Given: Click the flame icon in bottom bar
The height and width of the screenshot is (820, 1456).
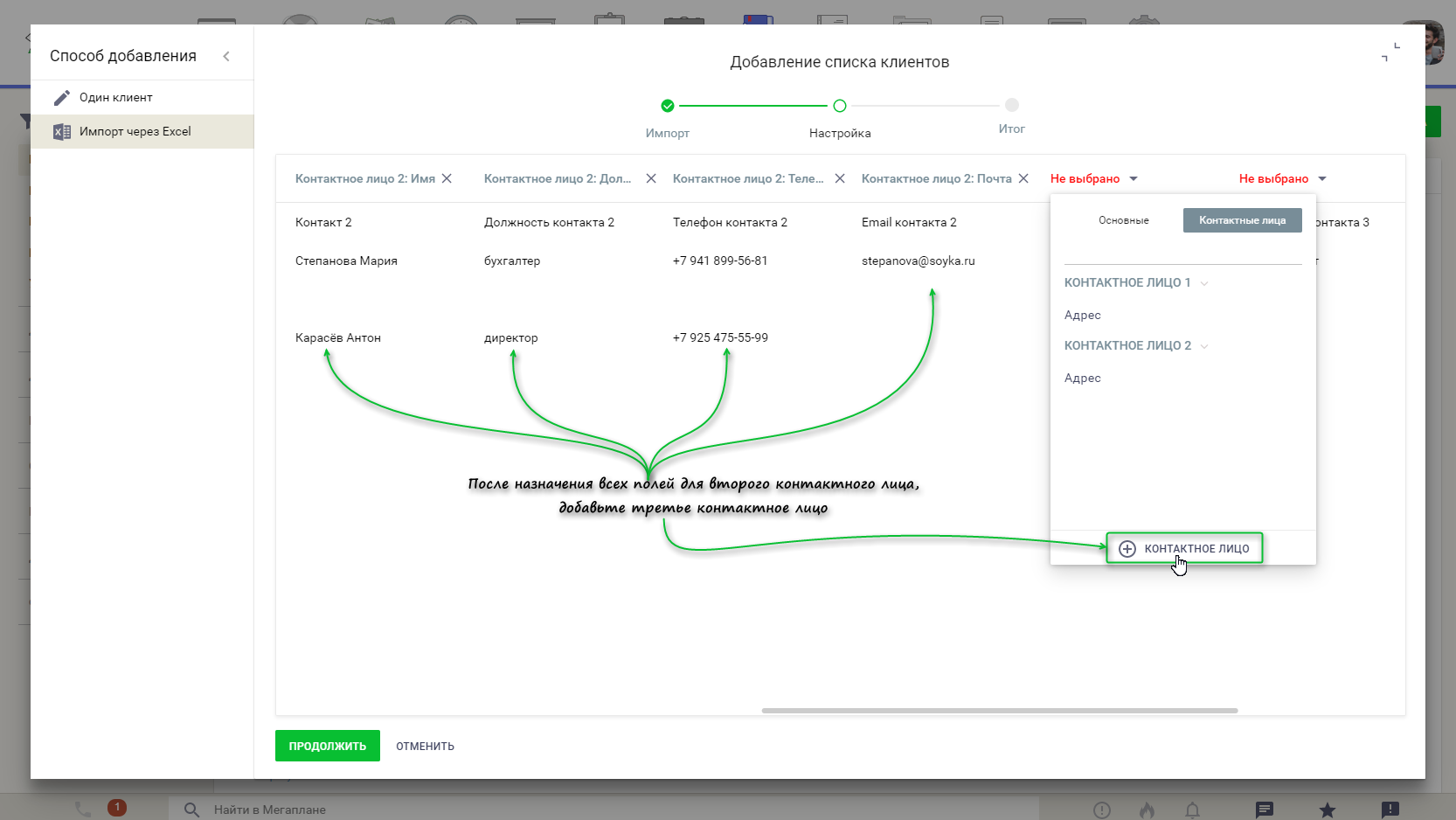Looking at the screenshot, I should pos(1147,810).
